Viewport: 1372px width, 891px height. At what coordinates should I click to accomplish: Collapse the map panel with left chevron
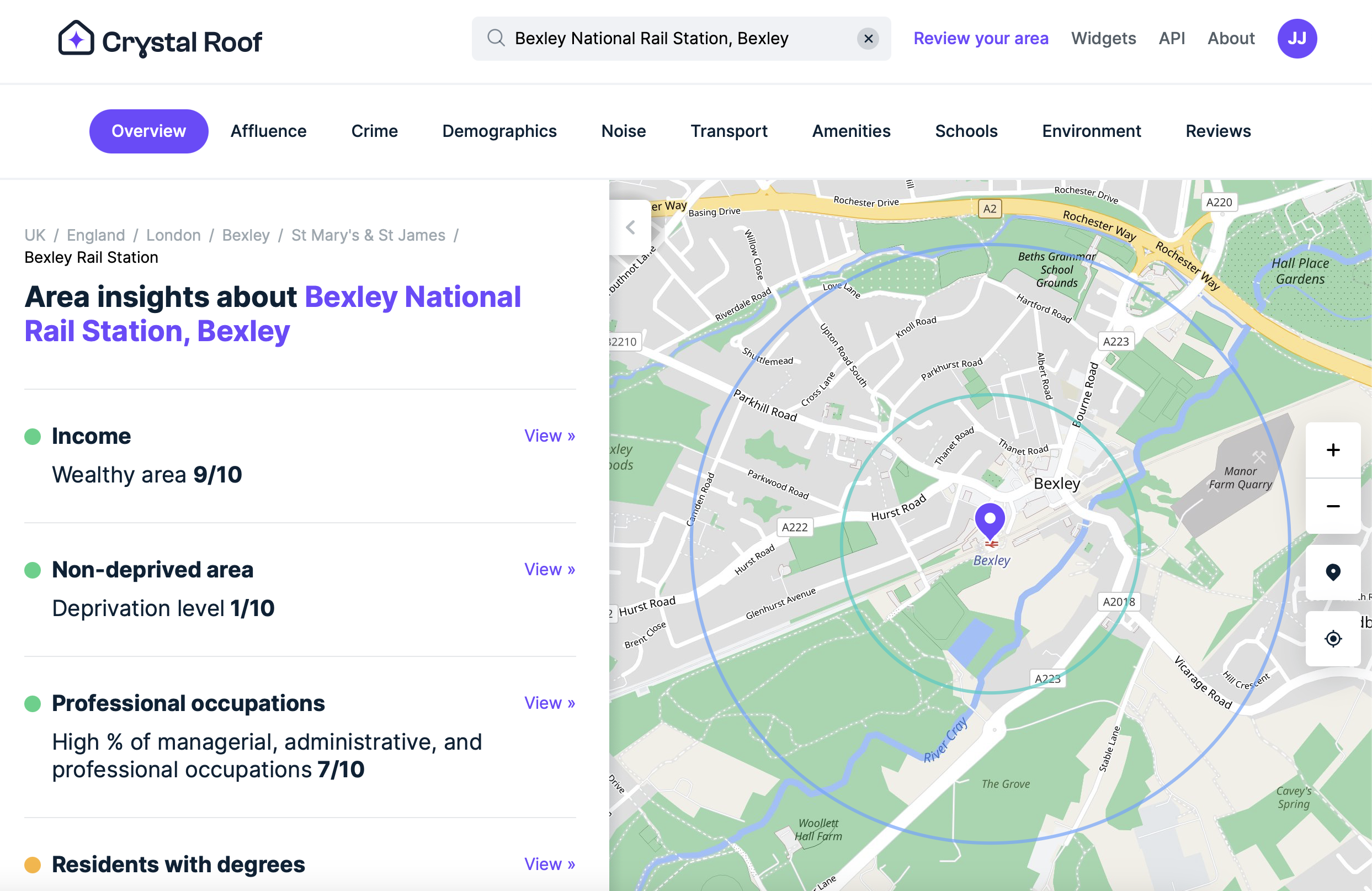tap(630, 227)
